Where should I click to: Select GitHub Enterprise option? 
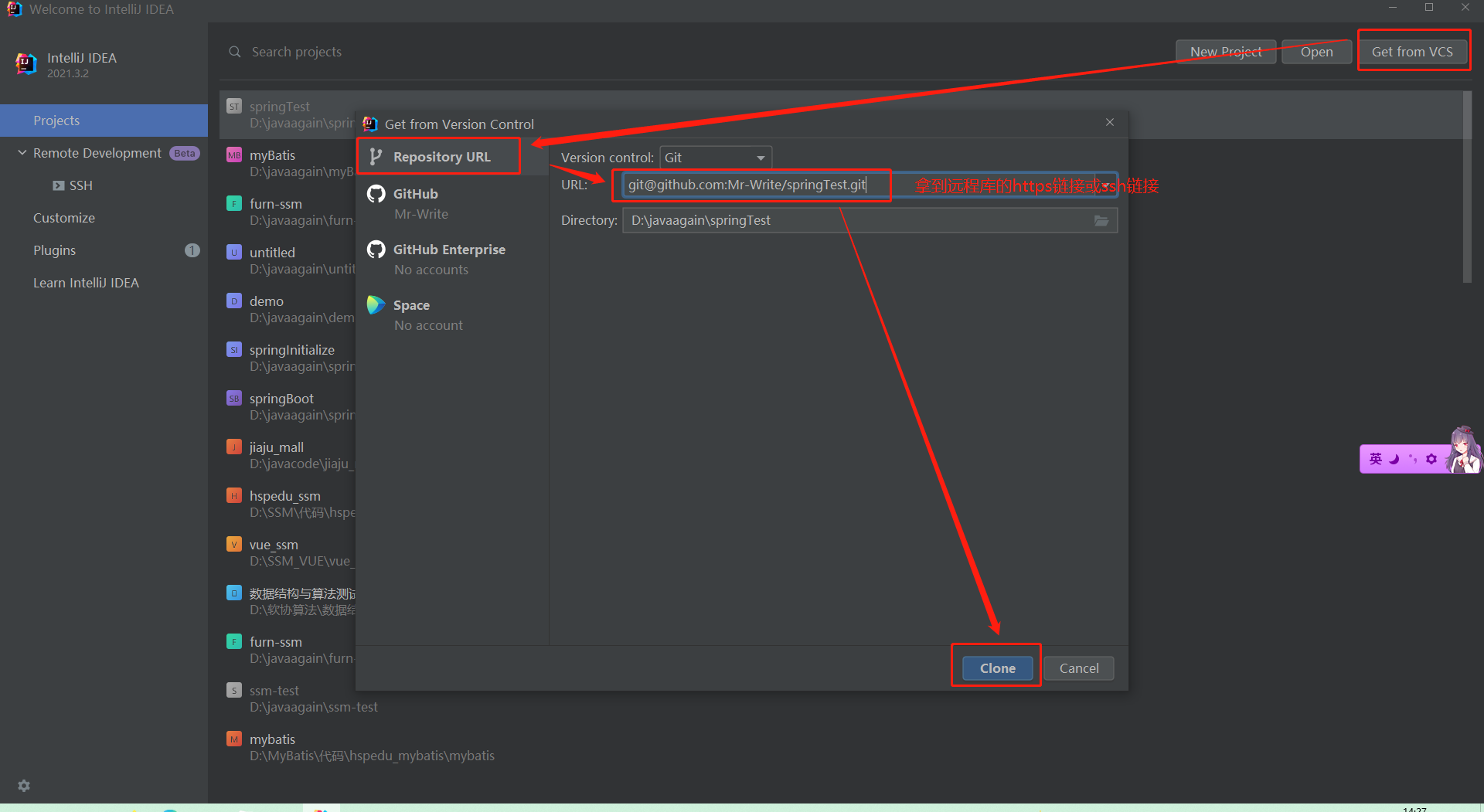(452, 259)
